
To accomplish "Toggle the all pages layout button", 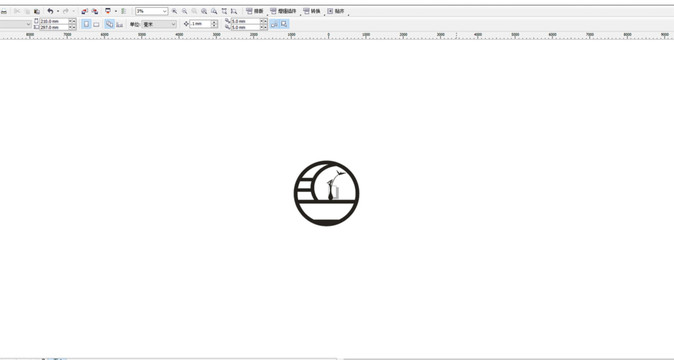I will click(x=110, y=24).
